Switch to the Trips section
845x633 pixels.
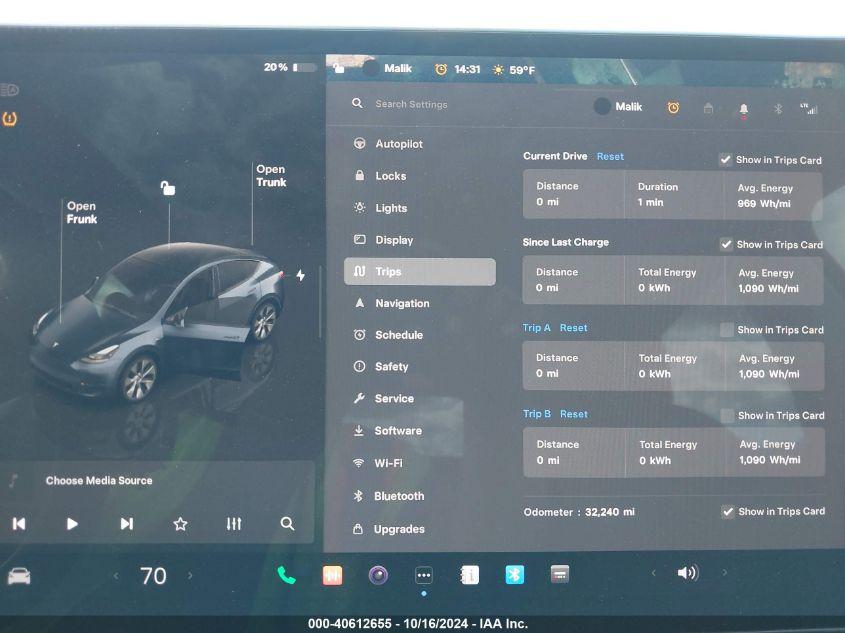tap(390, 271)
